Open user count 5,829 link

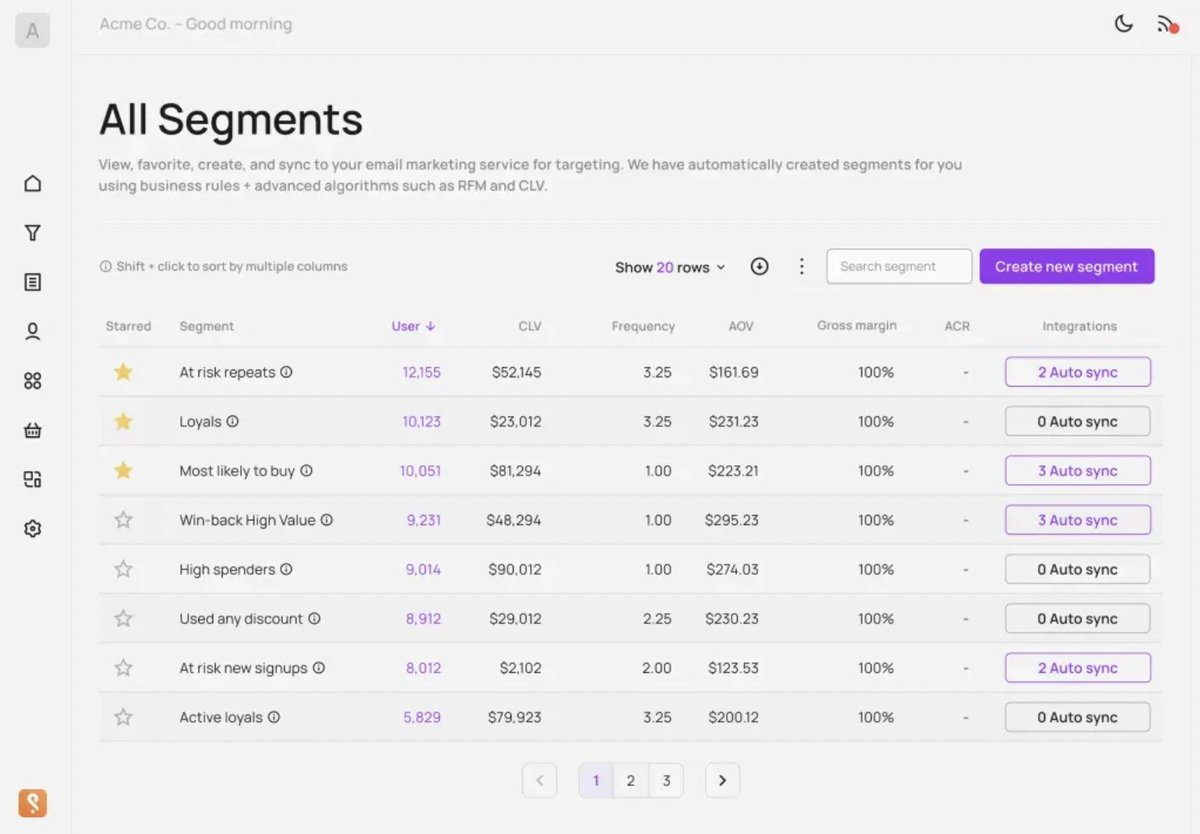point(422,717)
